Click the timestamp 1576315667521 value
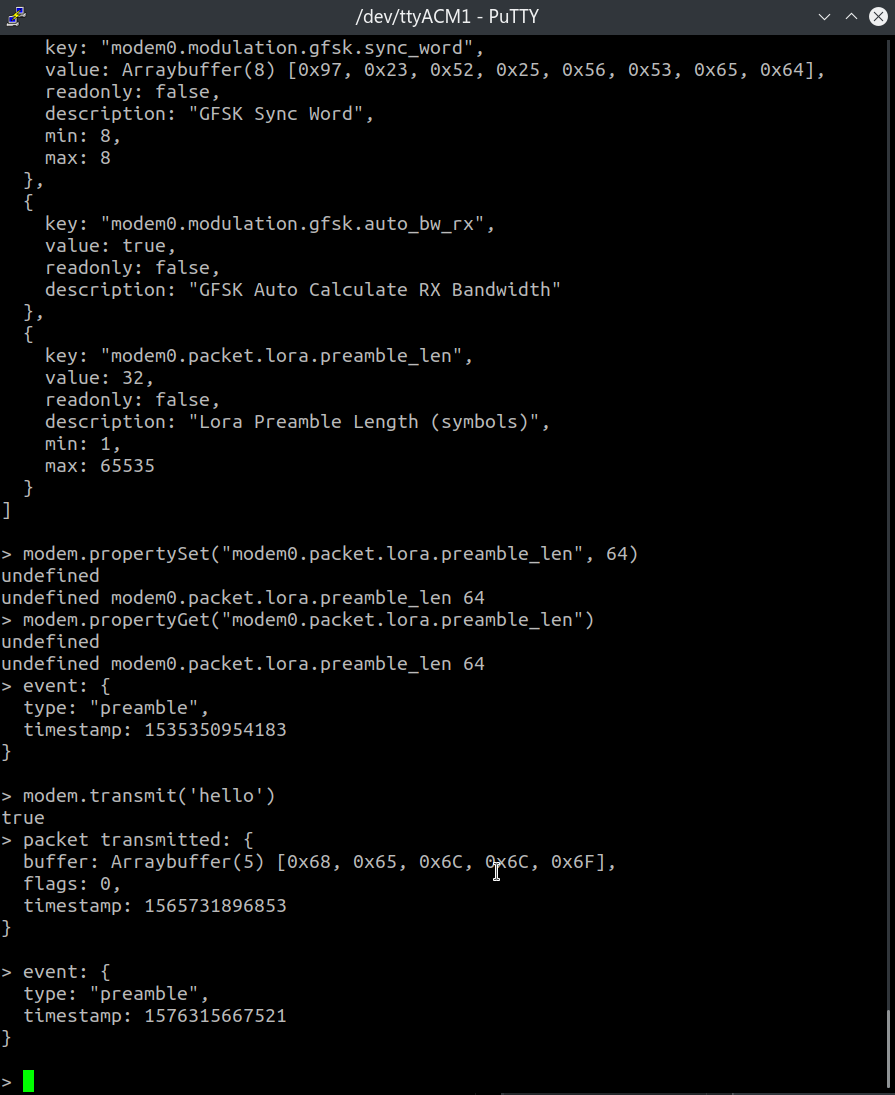895x1095 pixels. [x=215, y=1015]
